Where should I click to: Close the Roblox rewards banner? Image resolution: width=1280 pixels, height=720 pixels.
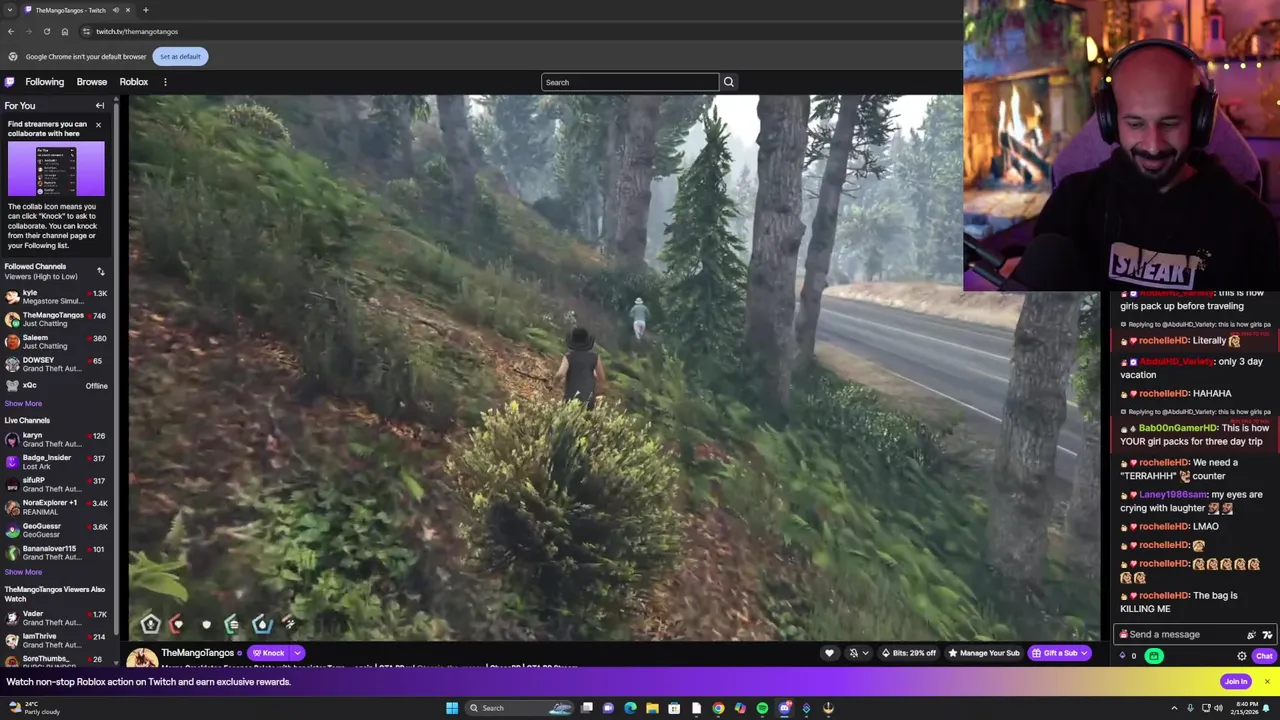(x=1267, y=682)
